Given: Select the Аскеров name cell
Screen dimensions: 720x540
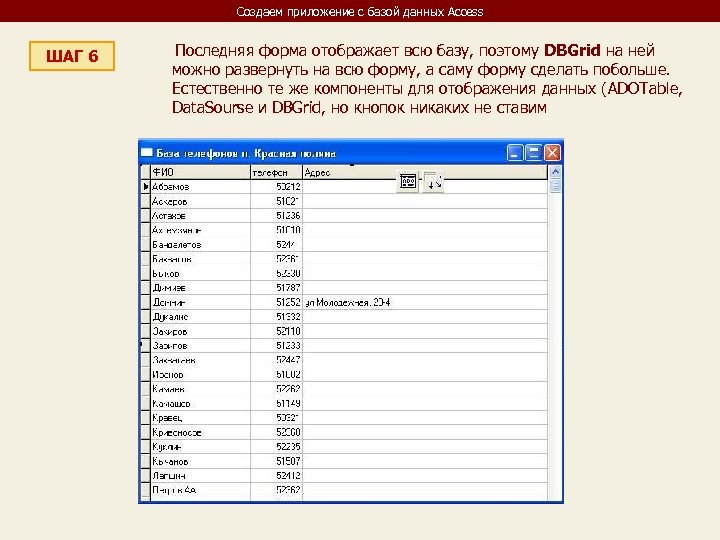Looking at the screenshot, I should point(201,201).
